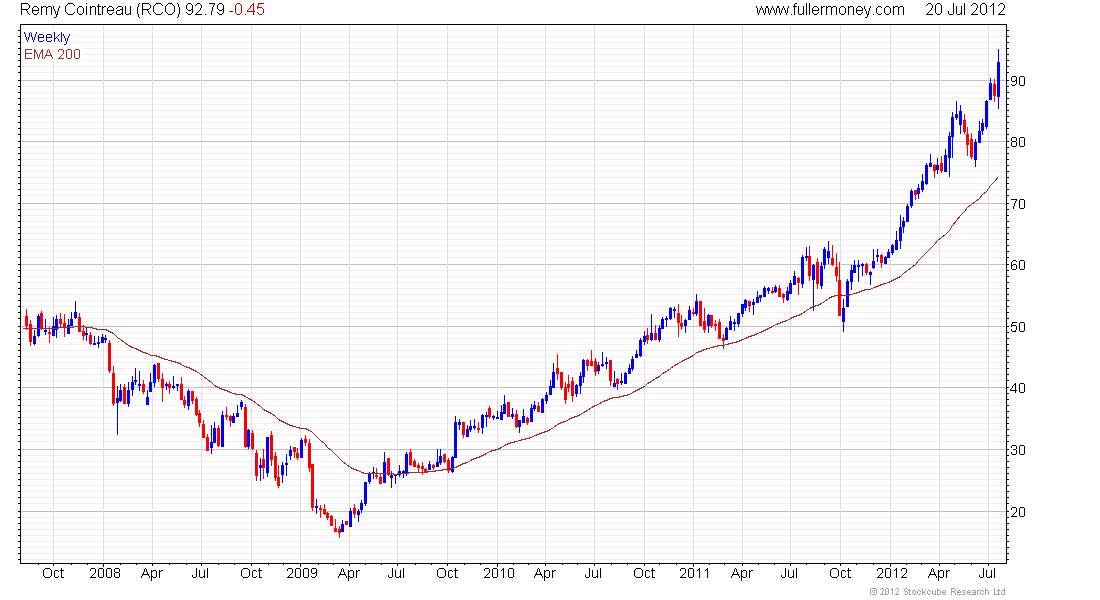
Task: Click the '2008' time axis label
Action: [x=105, y=573]
